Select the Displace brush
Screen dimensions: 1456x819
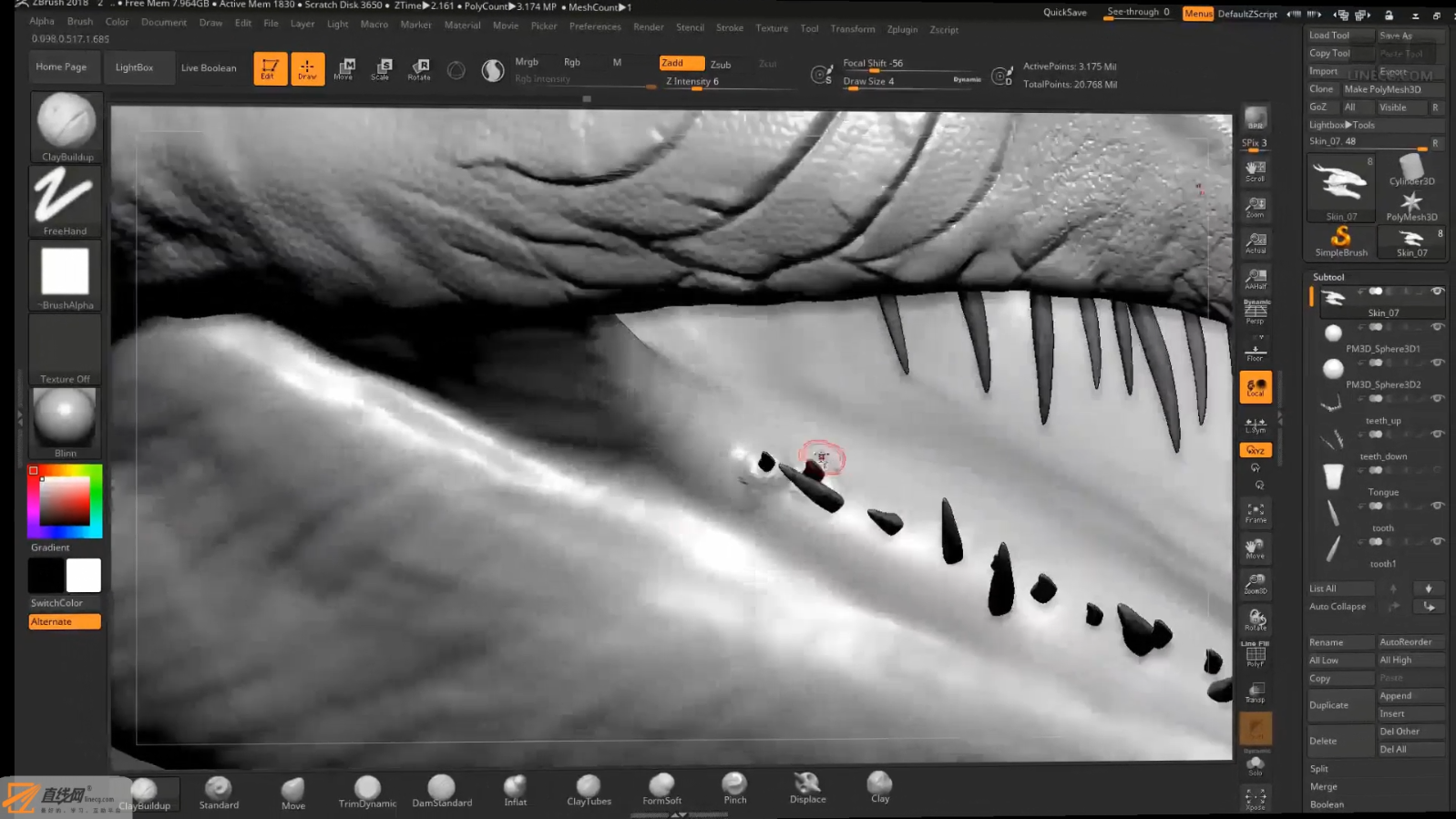point(807,786)
